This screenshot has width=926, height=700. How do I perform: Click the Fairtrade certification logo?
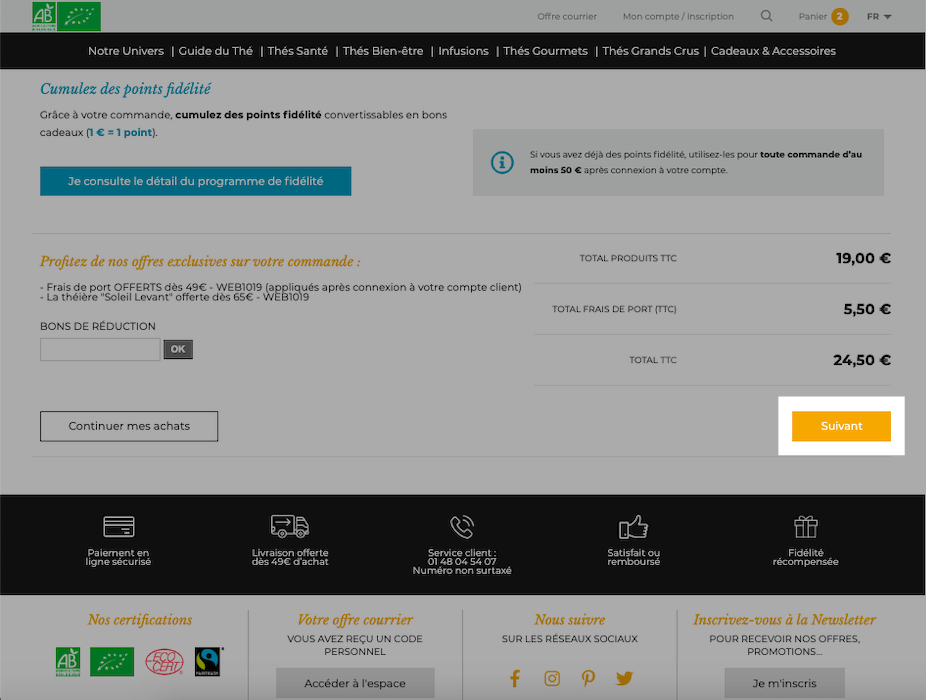tap(208, 662)
